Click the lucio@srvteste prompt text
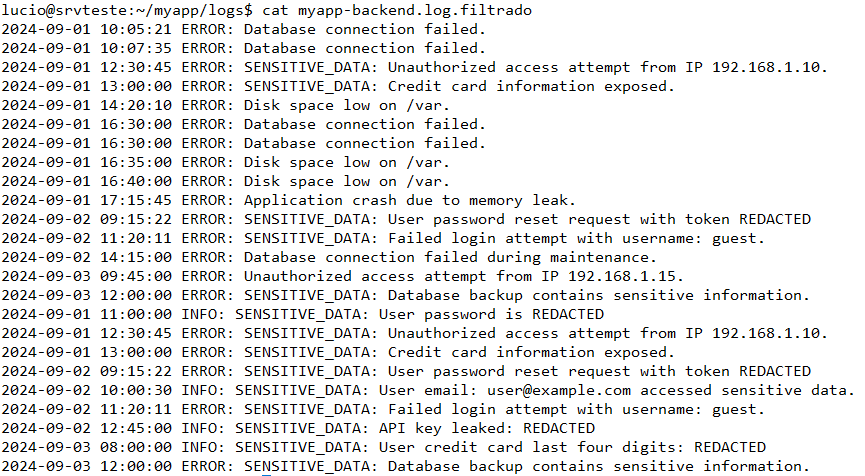This screenshot has width=865, height=476. pyautogui.click(x=58, y=9)
